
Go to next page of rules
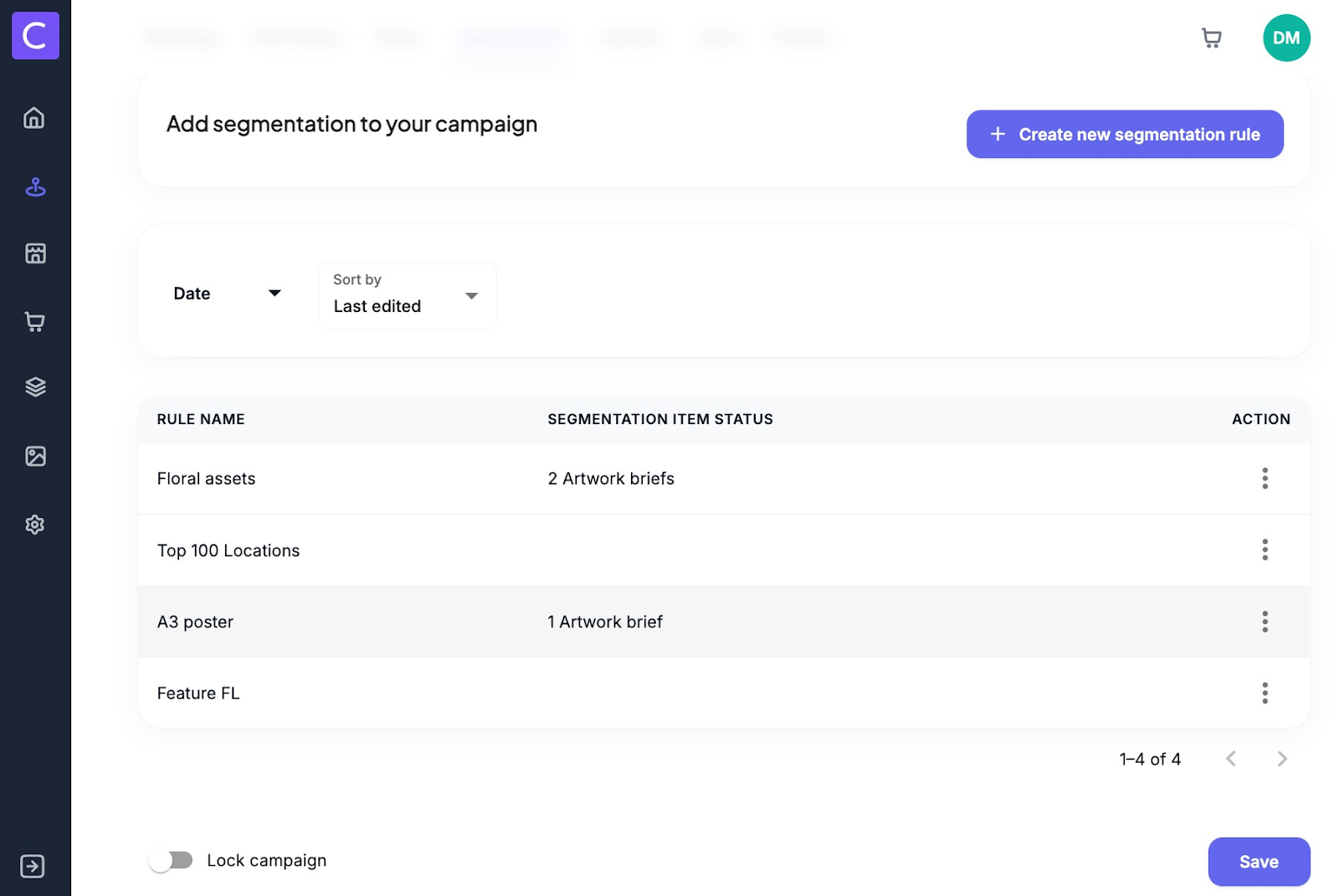[x=1281, y=759]
